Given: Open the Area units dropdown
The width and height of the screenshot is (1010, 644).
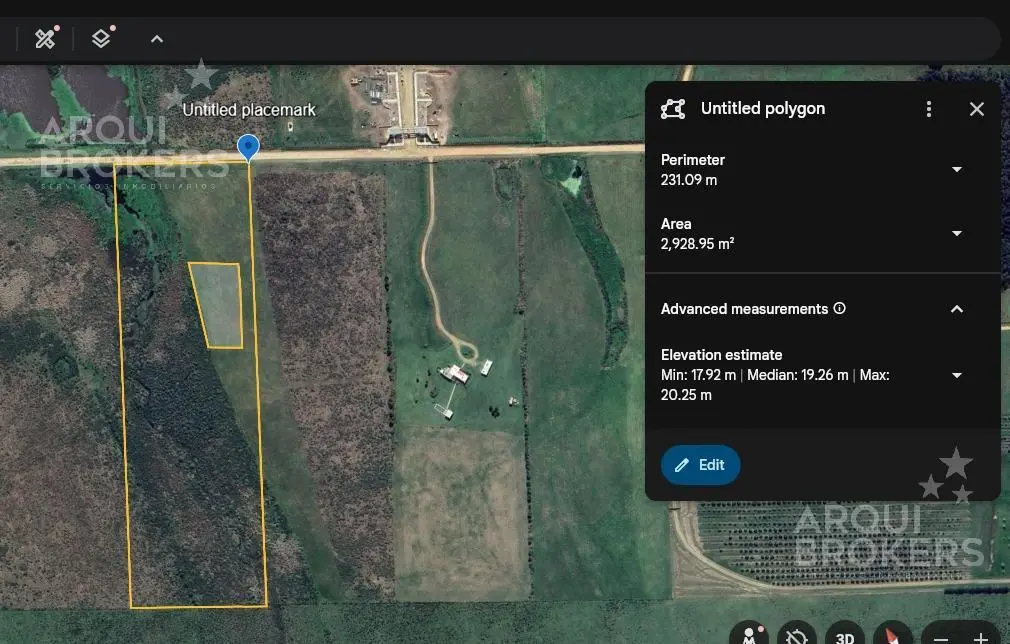Looking at the screenshot, I should coord(956,234).
